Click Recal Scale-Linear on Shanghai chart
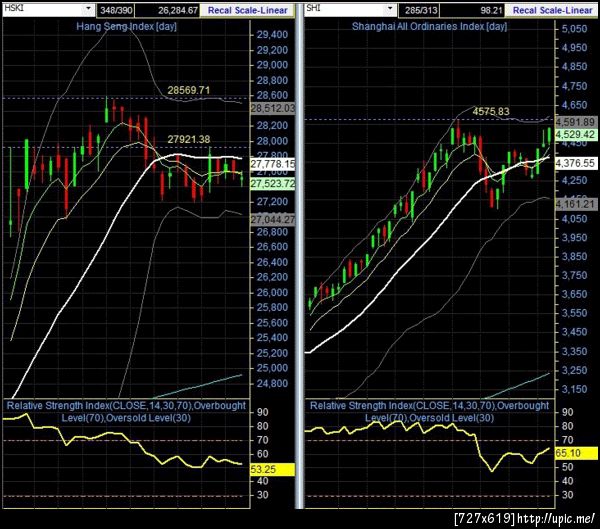The height and width of the screenshot is (529, 600). 552,10
